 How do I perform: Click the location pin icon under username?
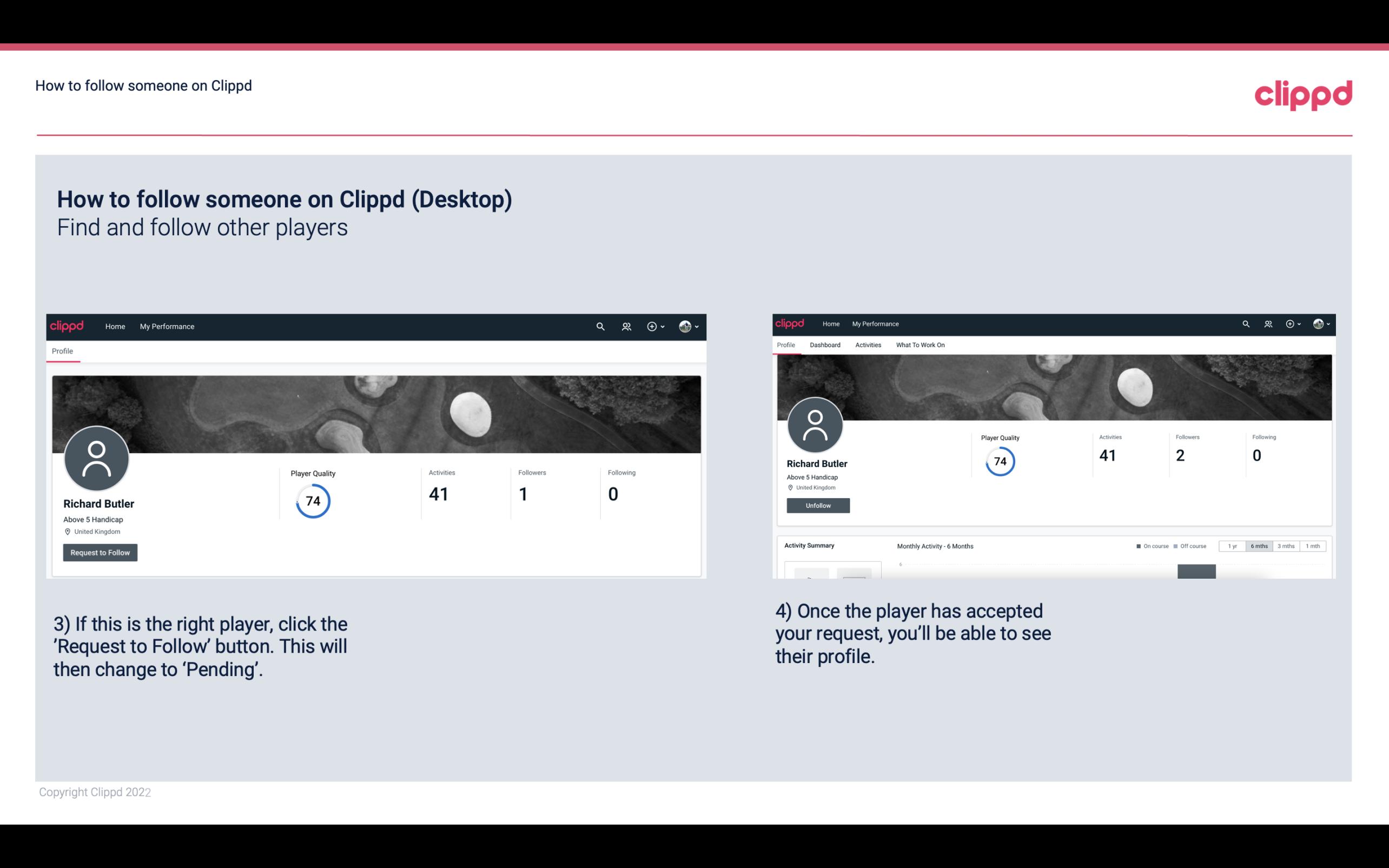coord(67,531)
